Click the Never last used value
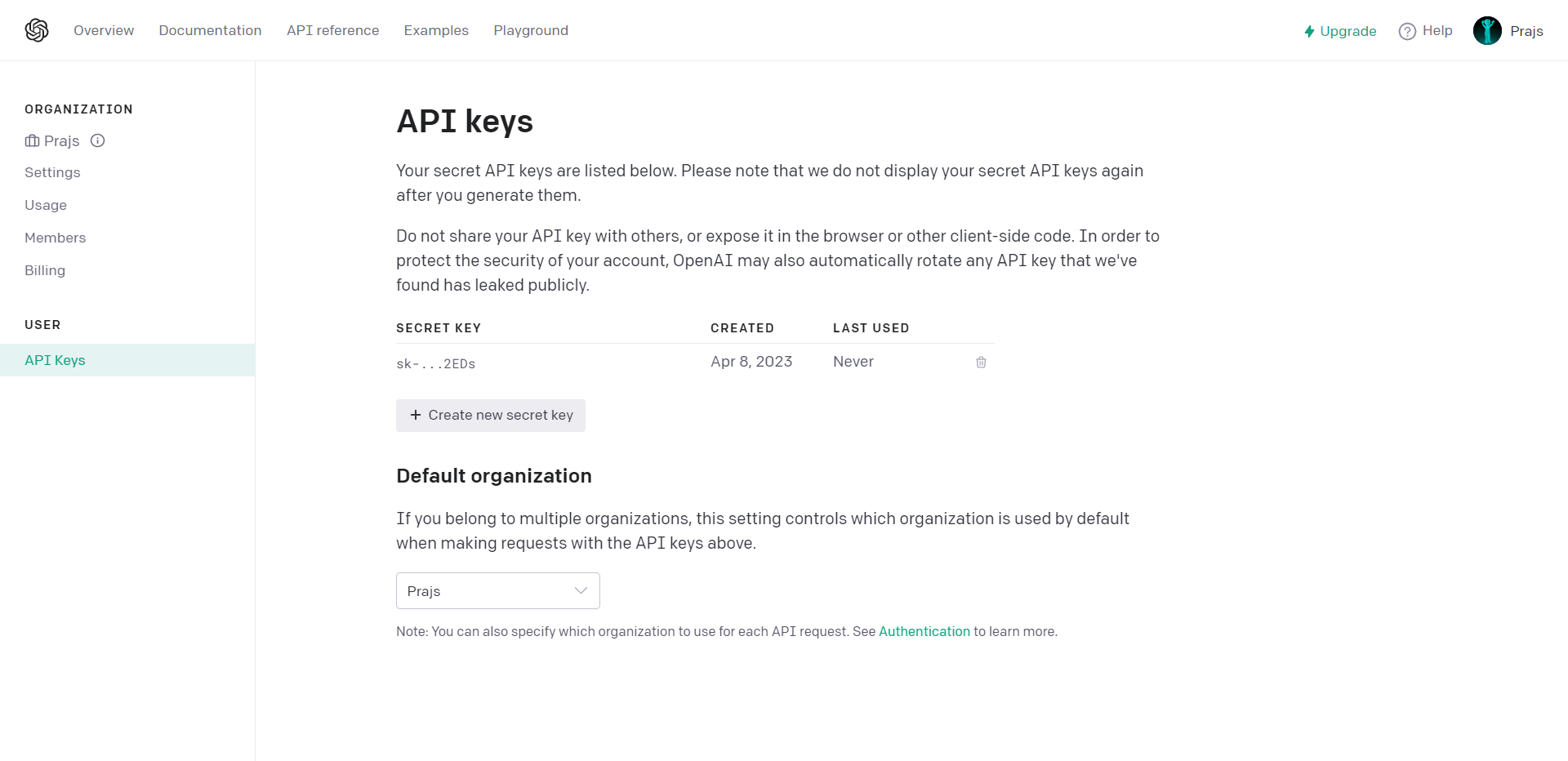This screenshot has height=761, width=1568. tap(853, 362)
